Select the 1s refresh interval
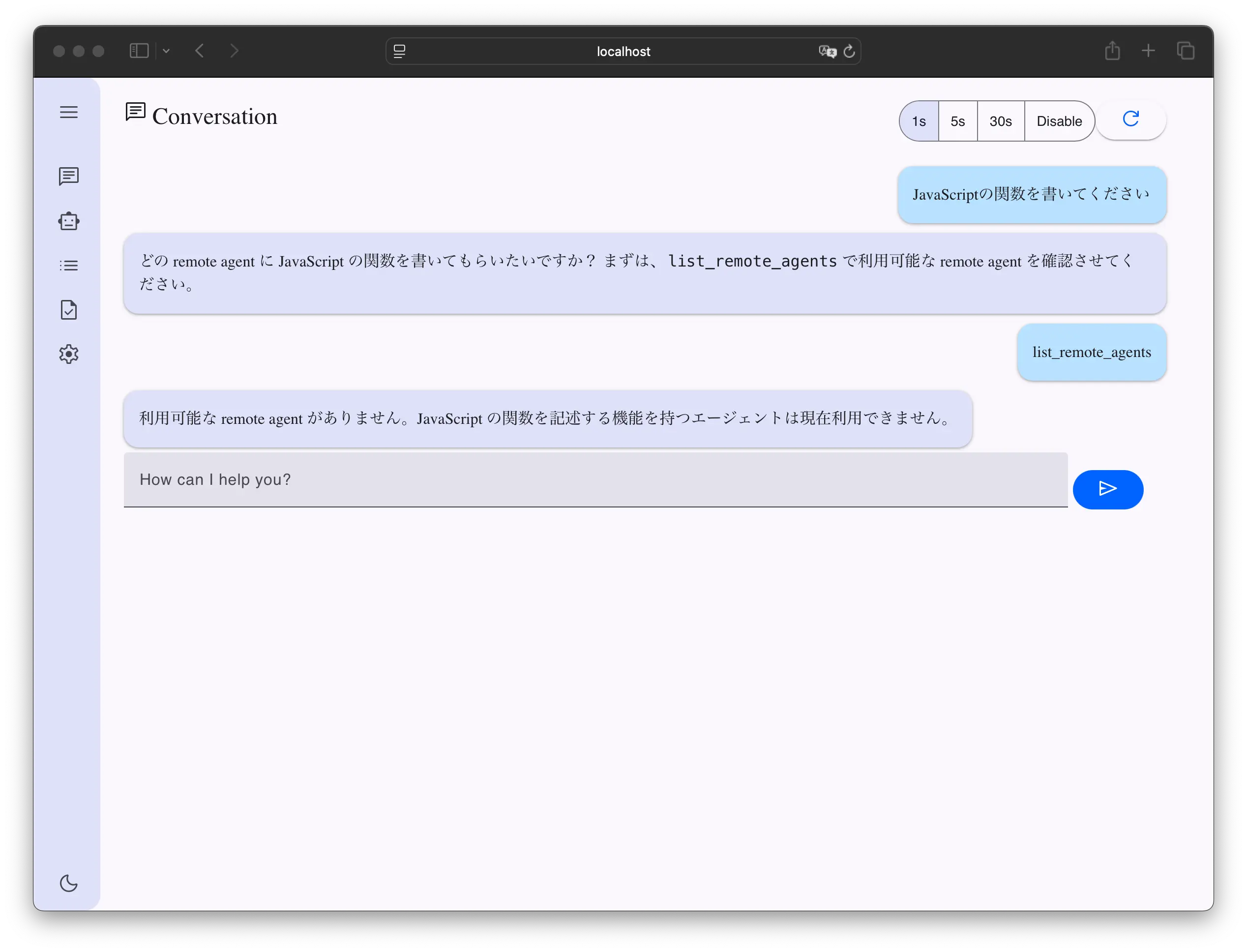This screenshot has width=1247, height=952. [x=919, y=121]
